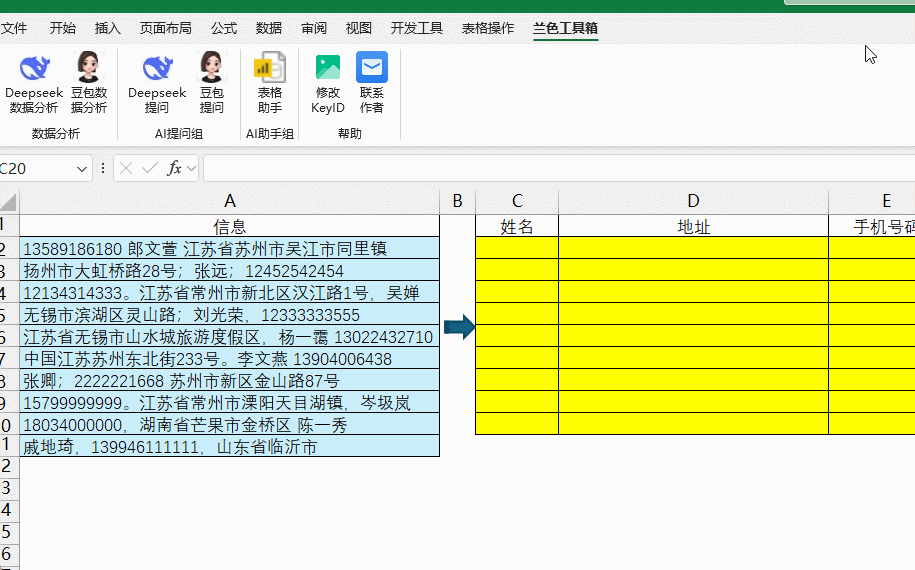915x570 pixels.
Task: Select cell with 13589186180 郎文萱
Action: pyautogui.click(x=230, y=249)
